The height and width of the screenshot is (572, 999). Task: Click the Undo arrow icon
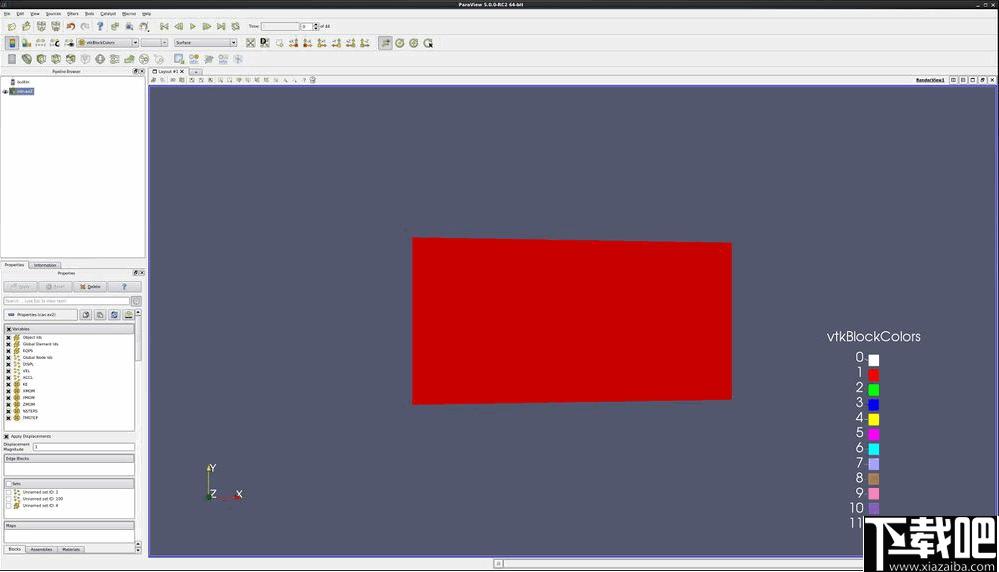71,26
